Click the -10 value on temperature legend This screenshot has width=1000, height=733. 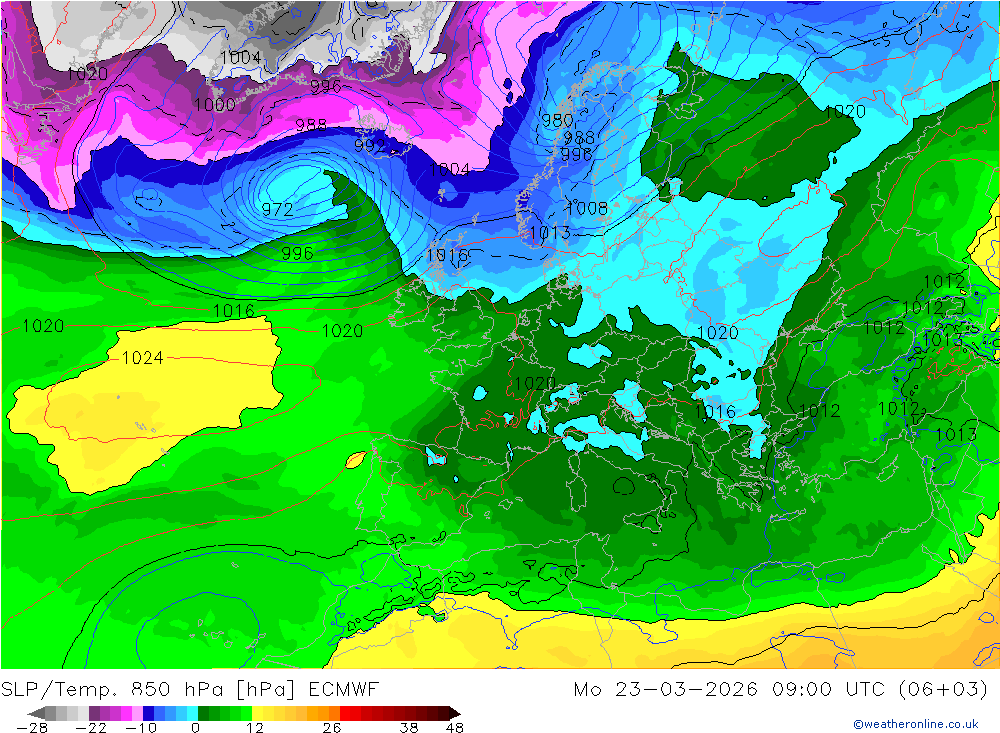pos(141,727)
